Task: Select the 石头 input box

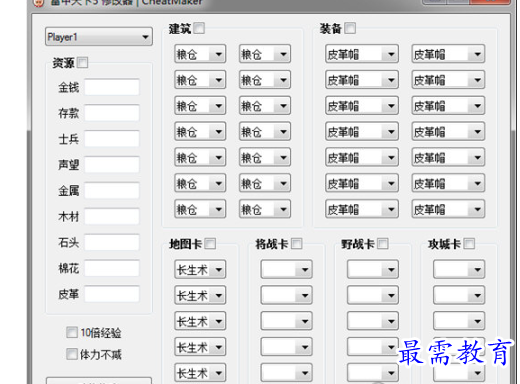Action: [112, 242]
